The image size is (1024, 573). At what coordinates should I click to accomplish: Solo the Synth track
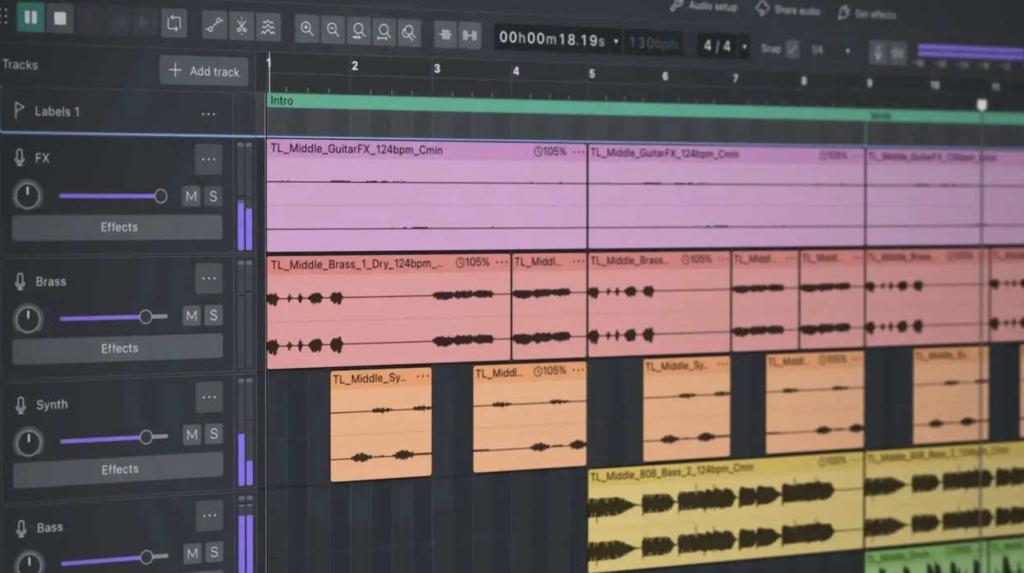tap(214, 434)
